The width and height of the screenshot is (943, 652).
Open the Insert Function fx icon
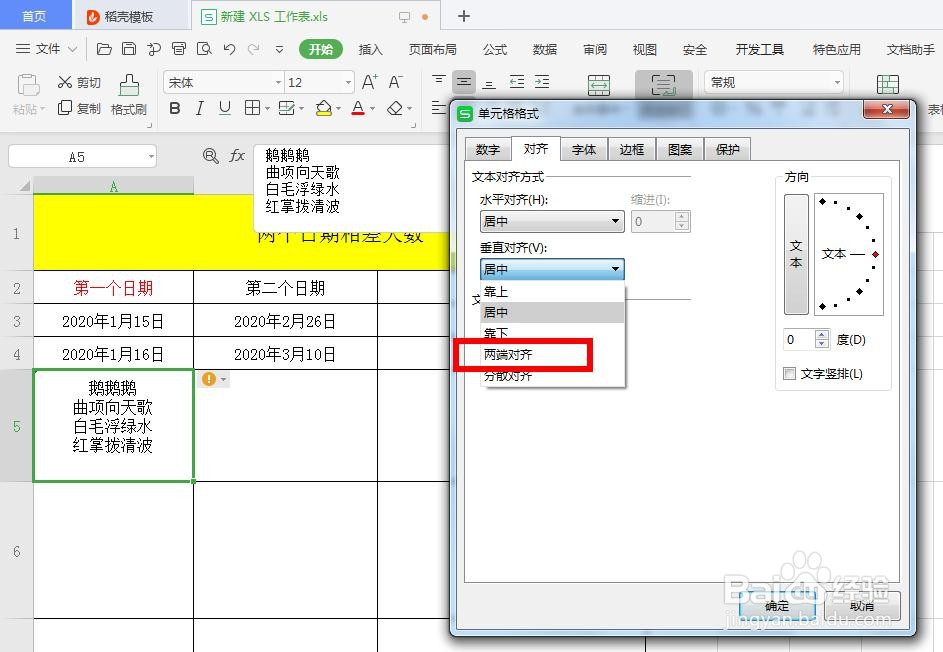pyautogui.click(x=237, y=156)
